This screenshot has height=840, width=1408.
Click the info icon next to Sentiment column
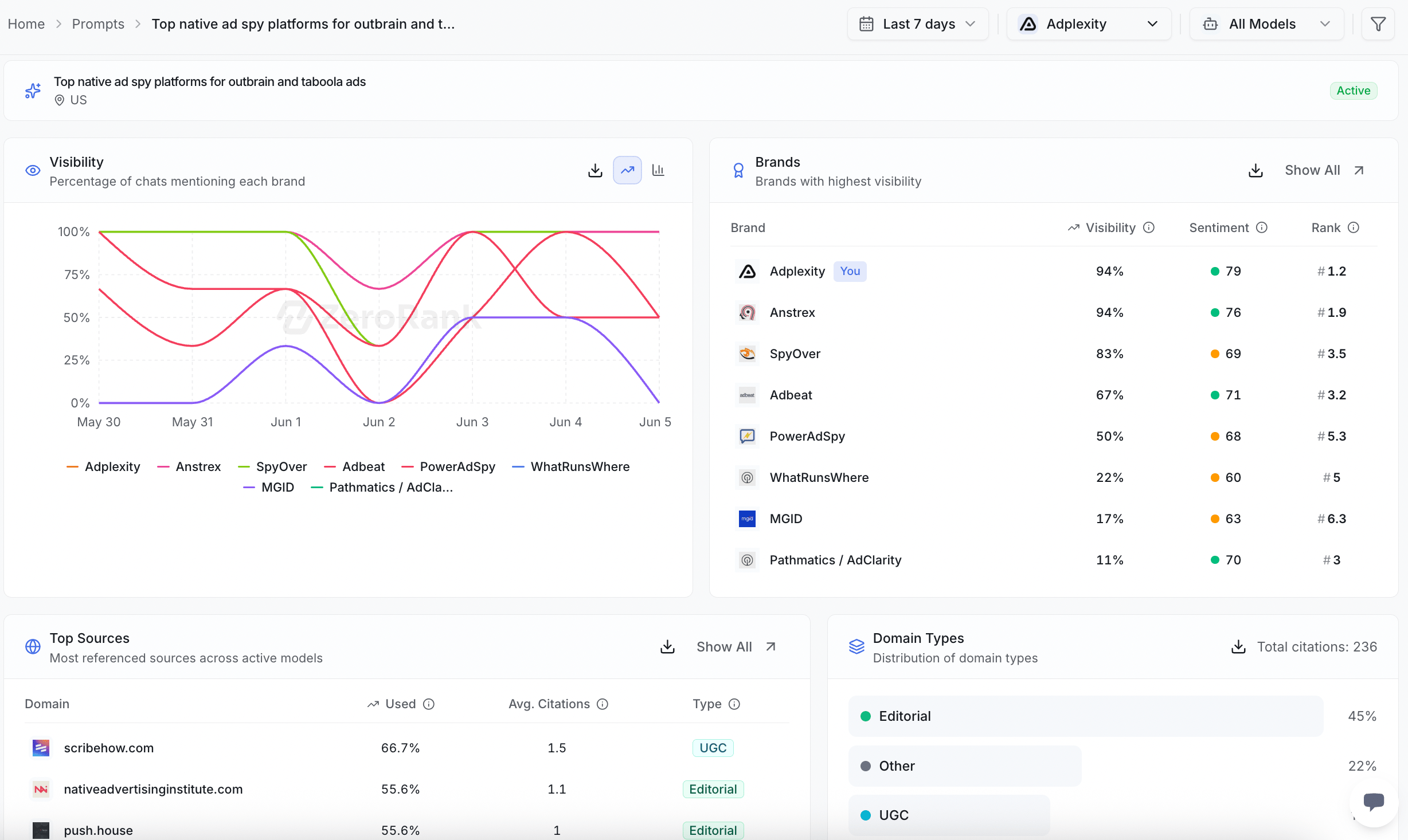[1262, 227]
